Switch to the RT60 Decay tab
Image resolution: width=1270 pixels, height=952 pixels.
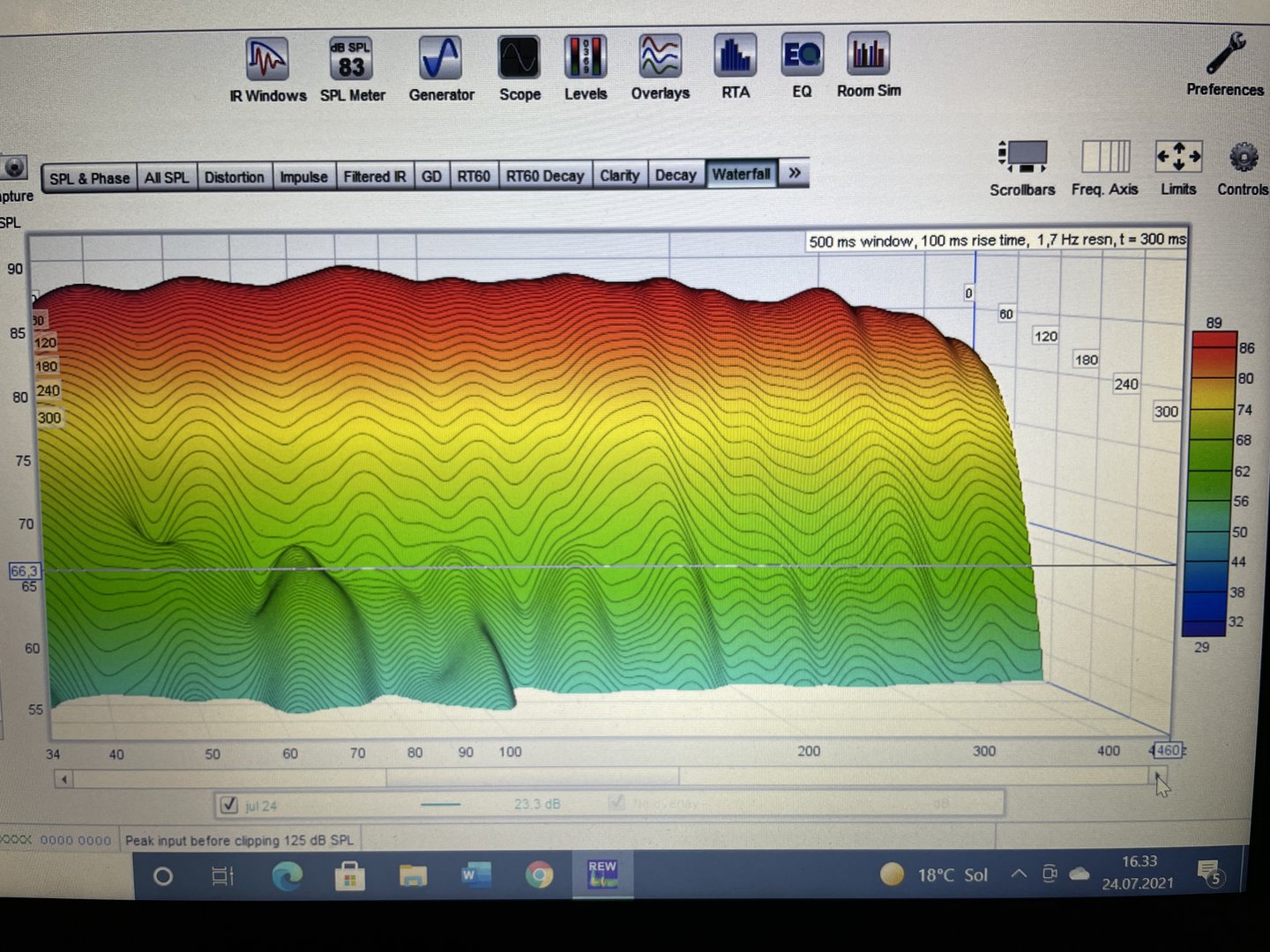(545, 176)
